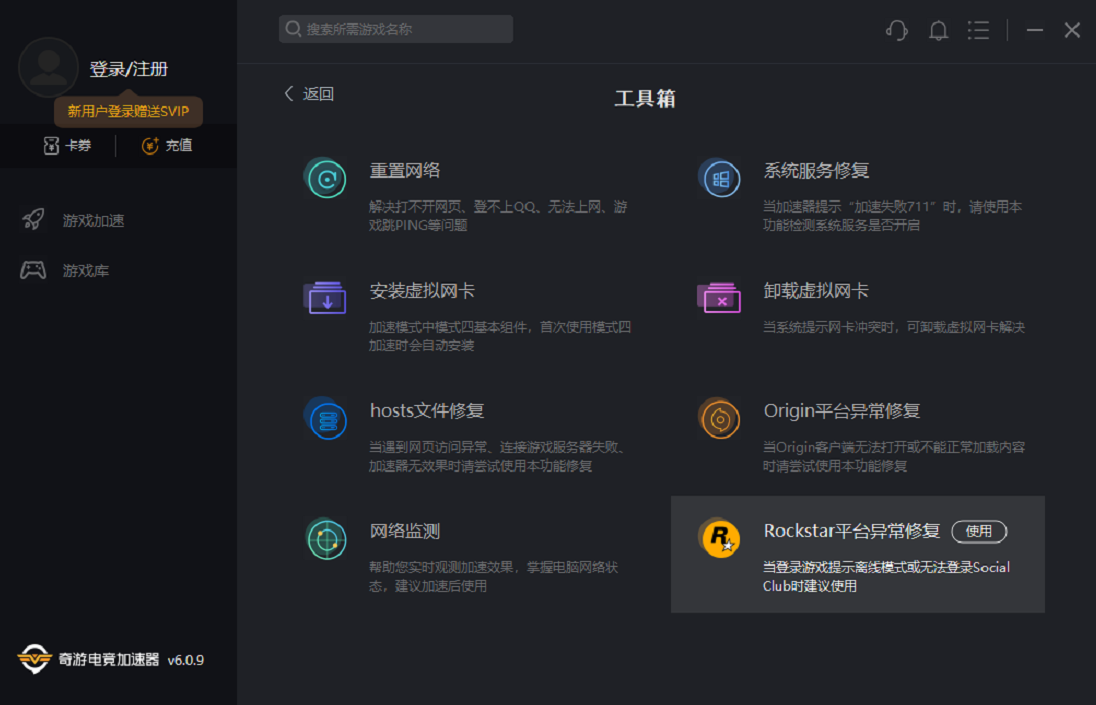Click the 网络监测 description text
The width and height of the screenshot is (1096, 705).
(493, 576)
